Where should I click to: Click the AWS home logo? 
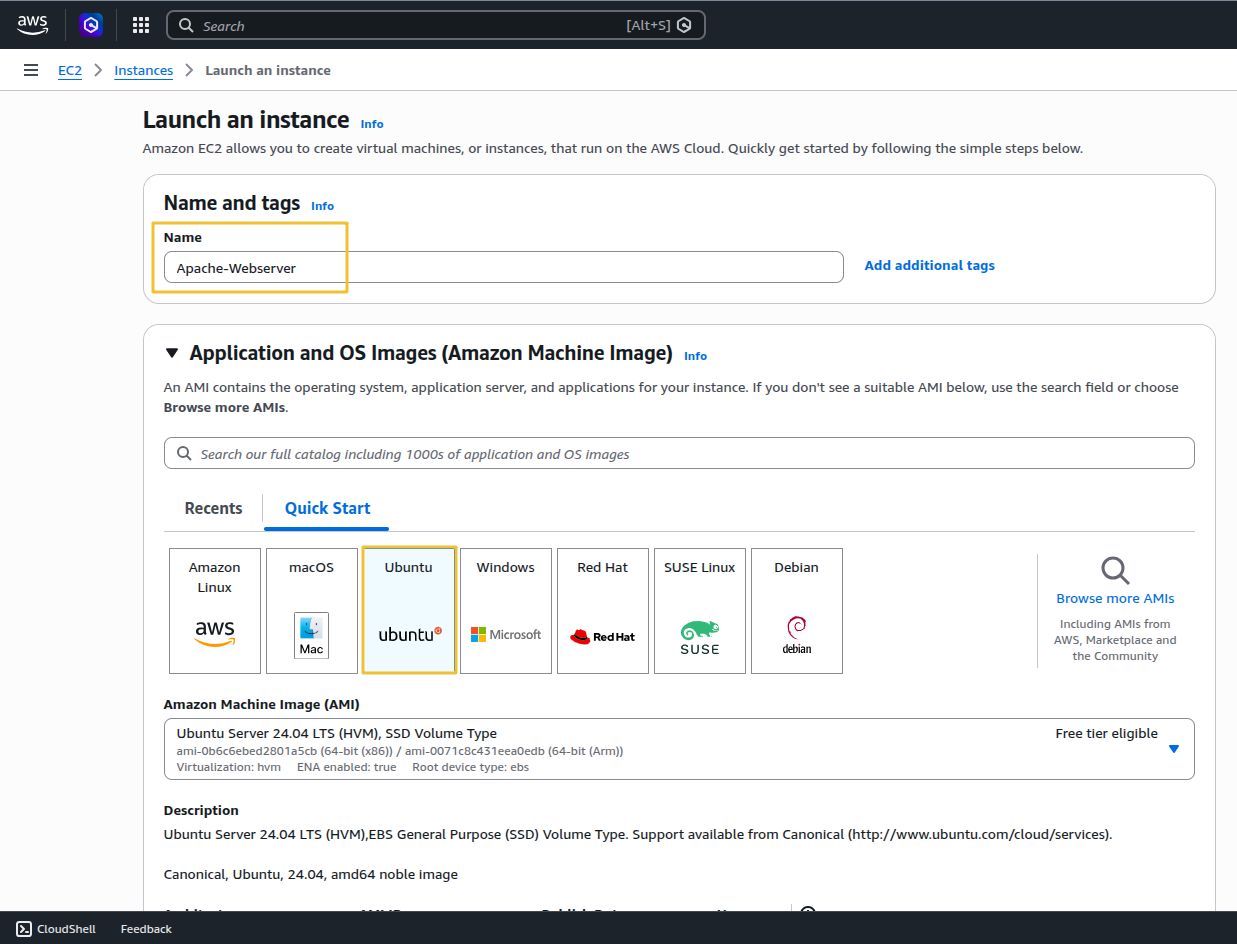pyautogui.click(x=32, y=25)
